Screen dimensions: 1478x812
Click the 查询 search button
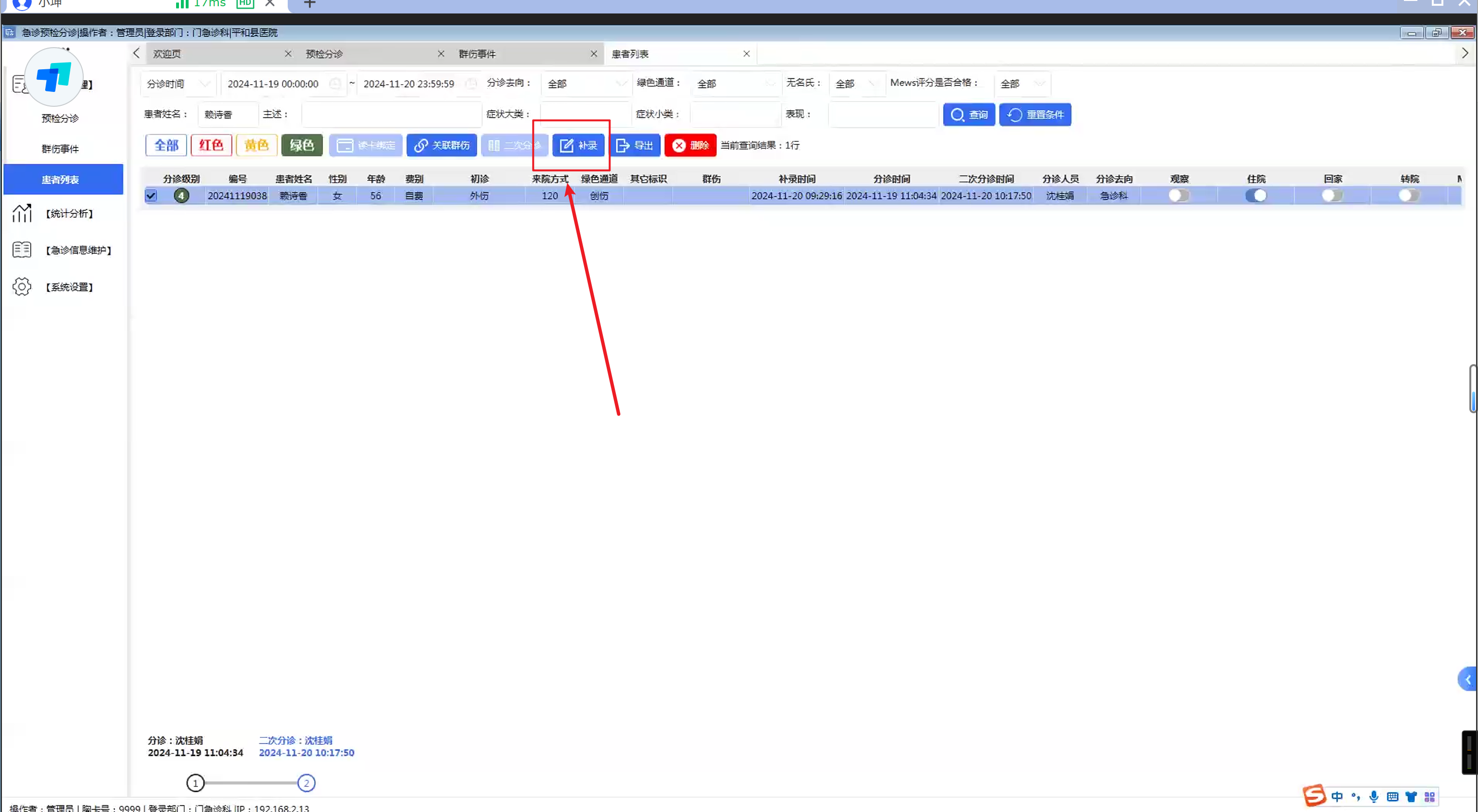pyautogui.click(x=968, y=115)
